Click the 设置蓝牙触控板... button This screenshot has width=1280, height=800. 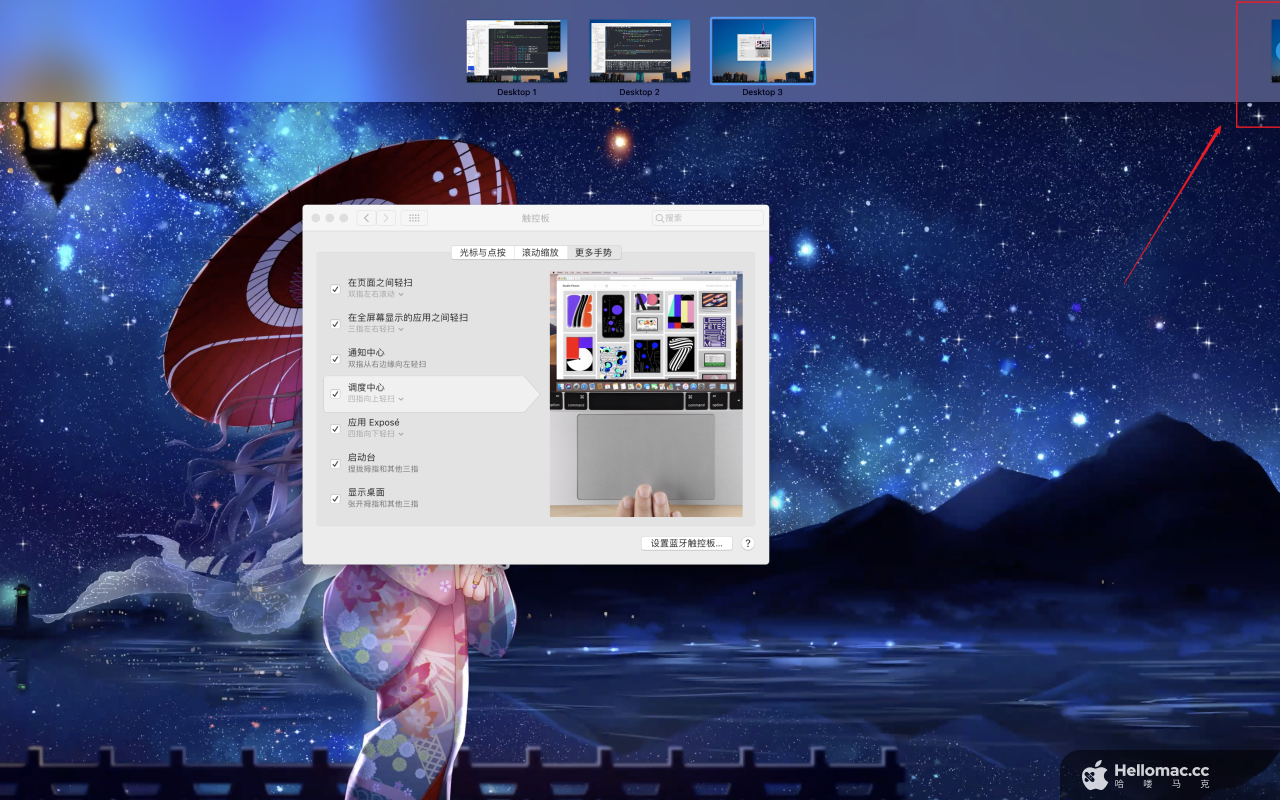tap(687, 543)
